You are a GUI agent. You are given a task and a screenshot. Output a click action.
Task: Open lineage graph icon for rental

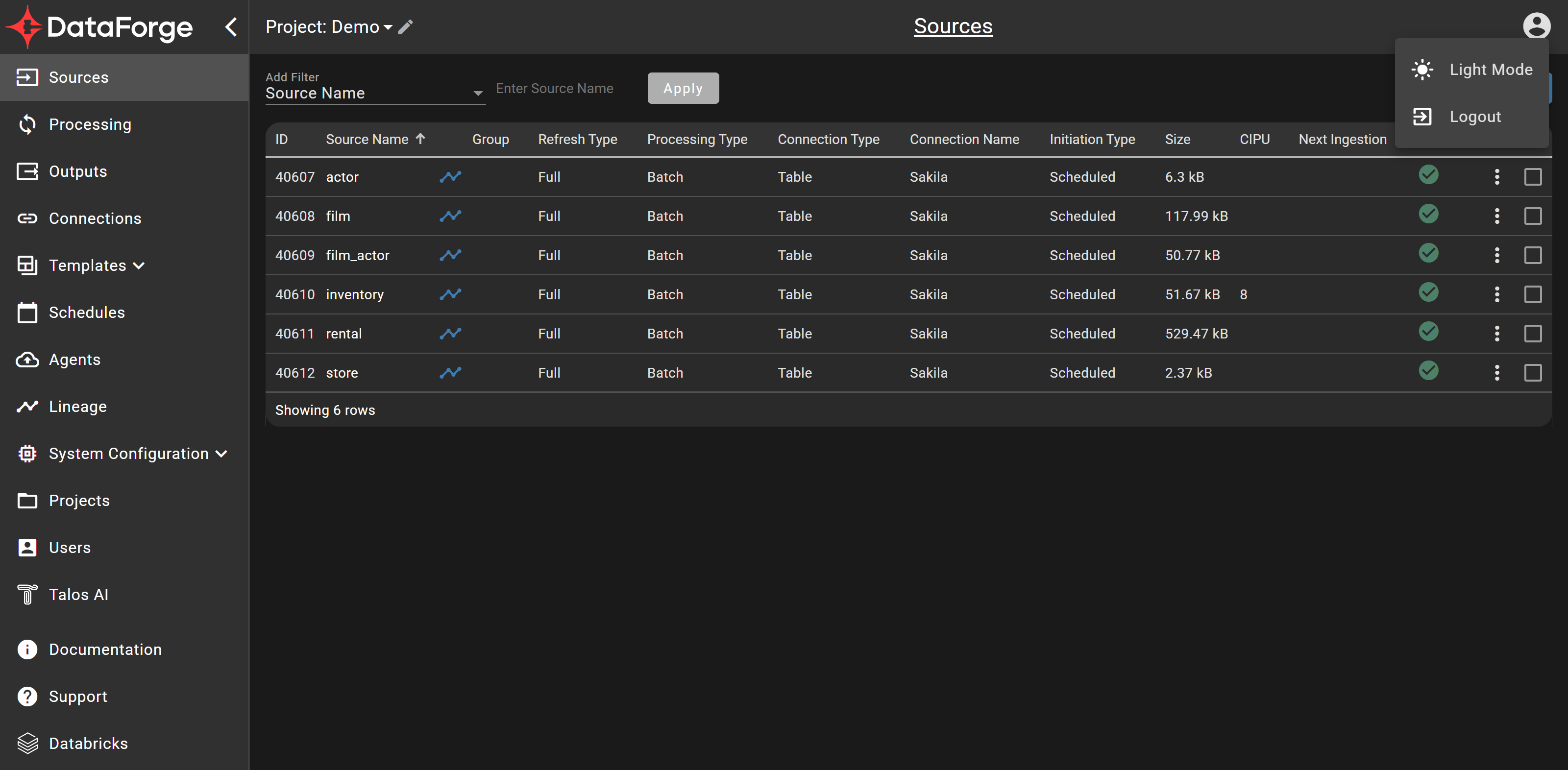coord(450,334)
